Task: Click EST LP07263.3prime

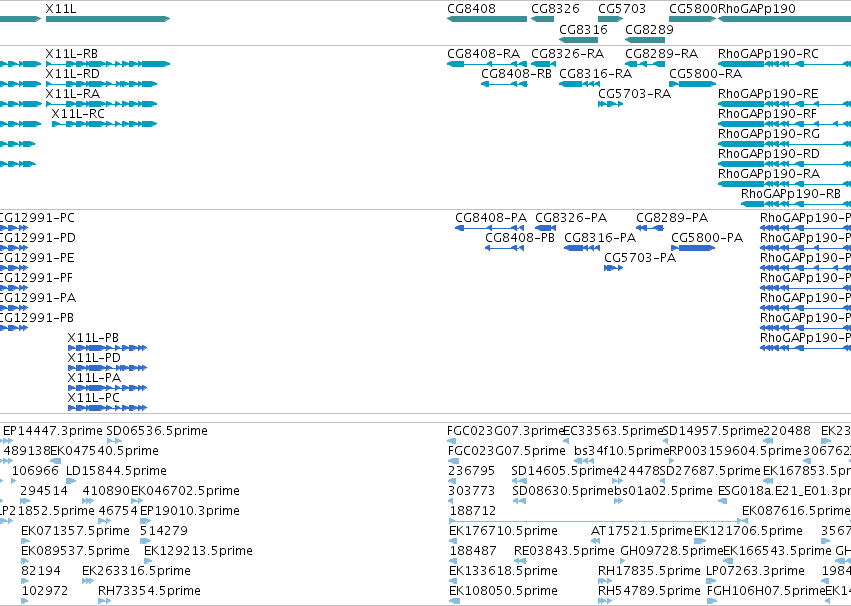Action: click(755, 571)
